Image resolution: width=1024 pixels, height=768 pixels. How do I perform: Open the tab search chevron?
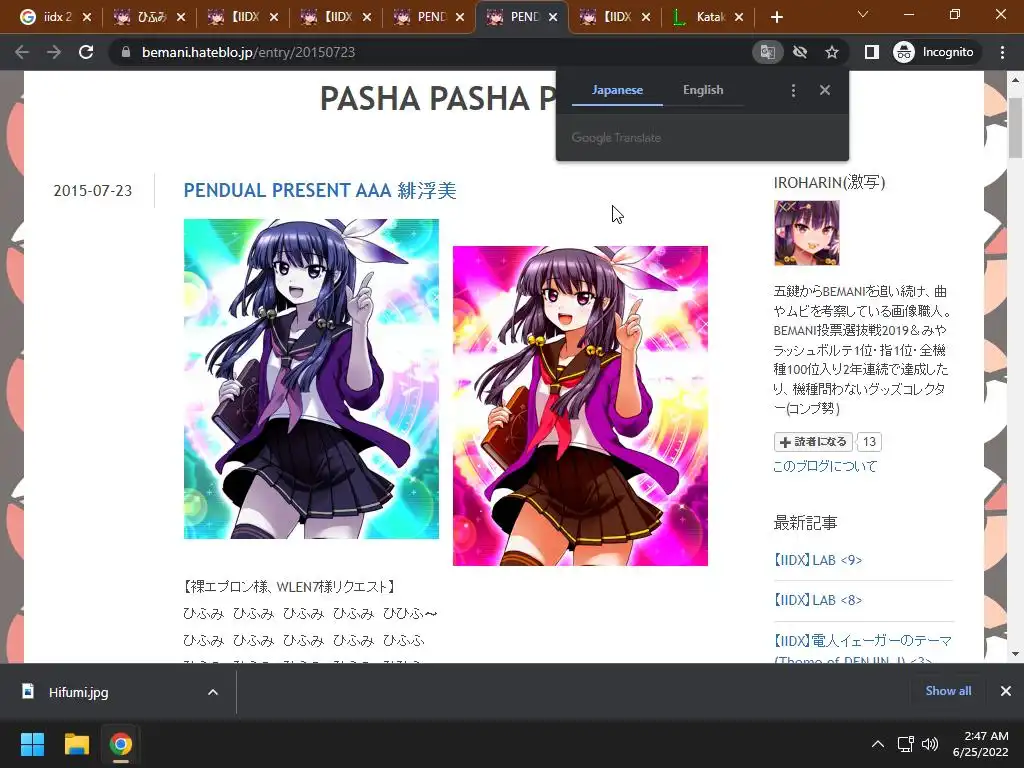pos(863,14)
